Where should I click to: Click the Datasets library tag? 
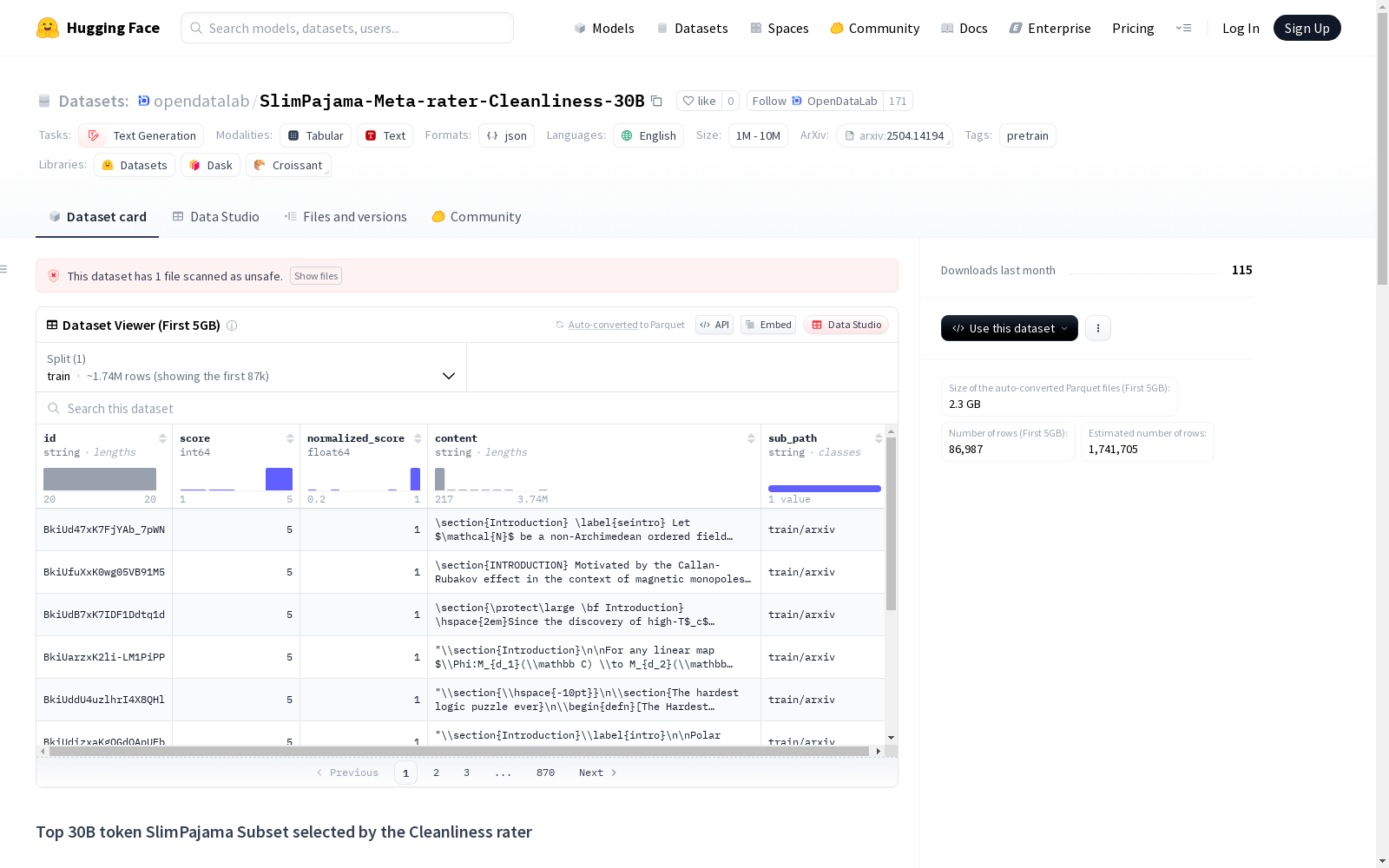point(135,165)
